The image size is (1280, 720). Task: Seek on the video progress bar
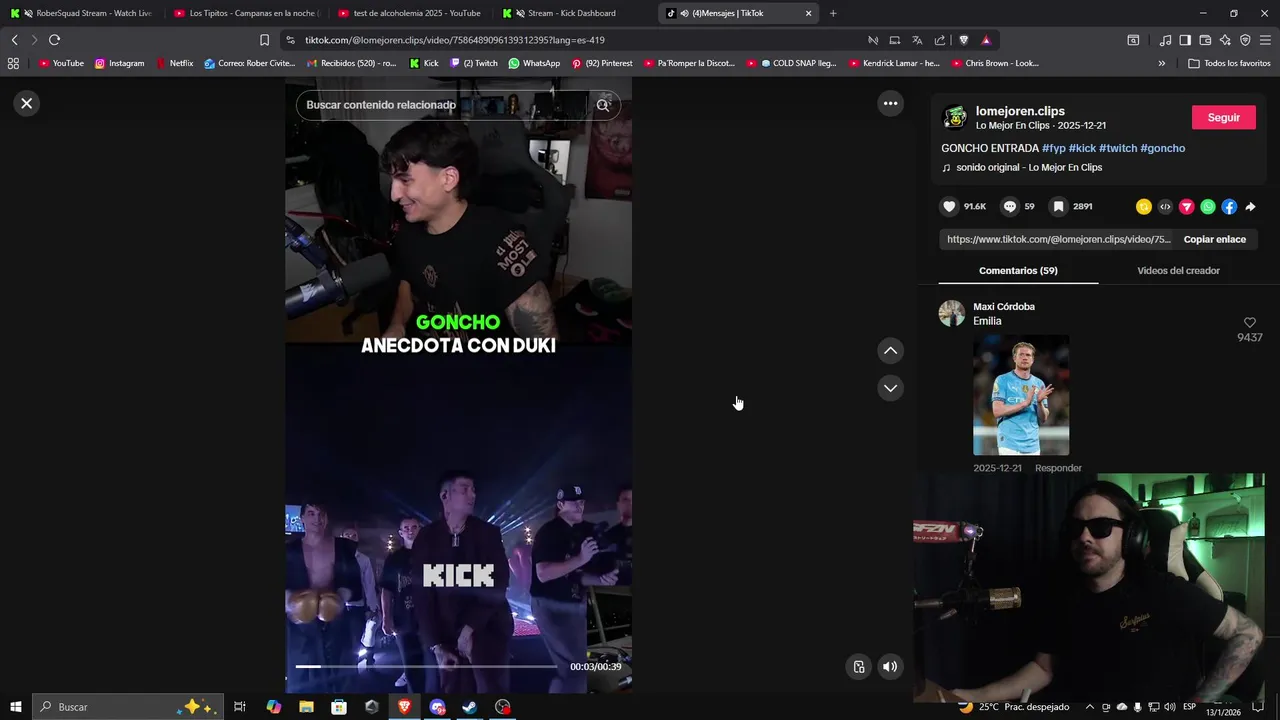click(x=426, y=666)
